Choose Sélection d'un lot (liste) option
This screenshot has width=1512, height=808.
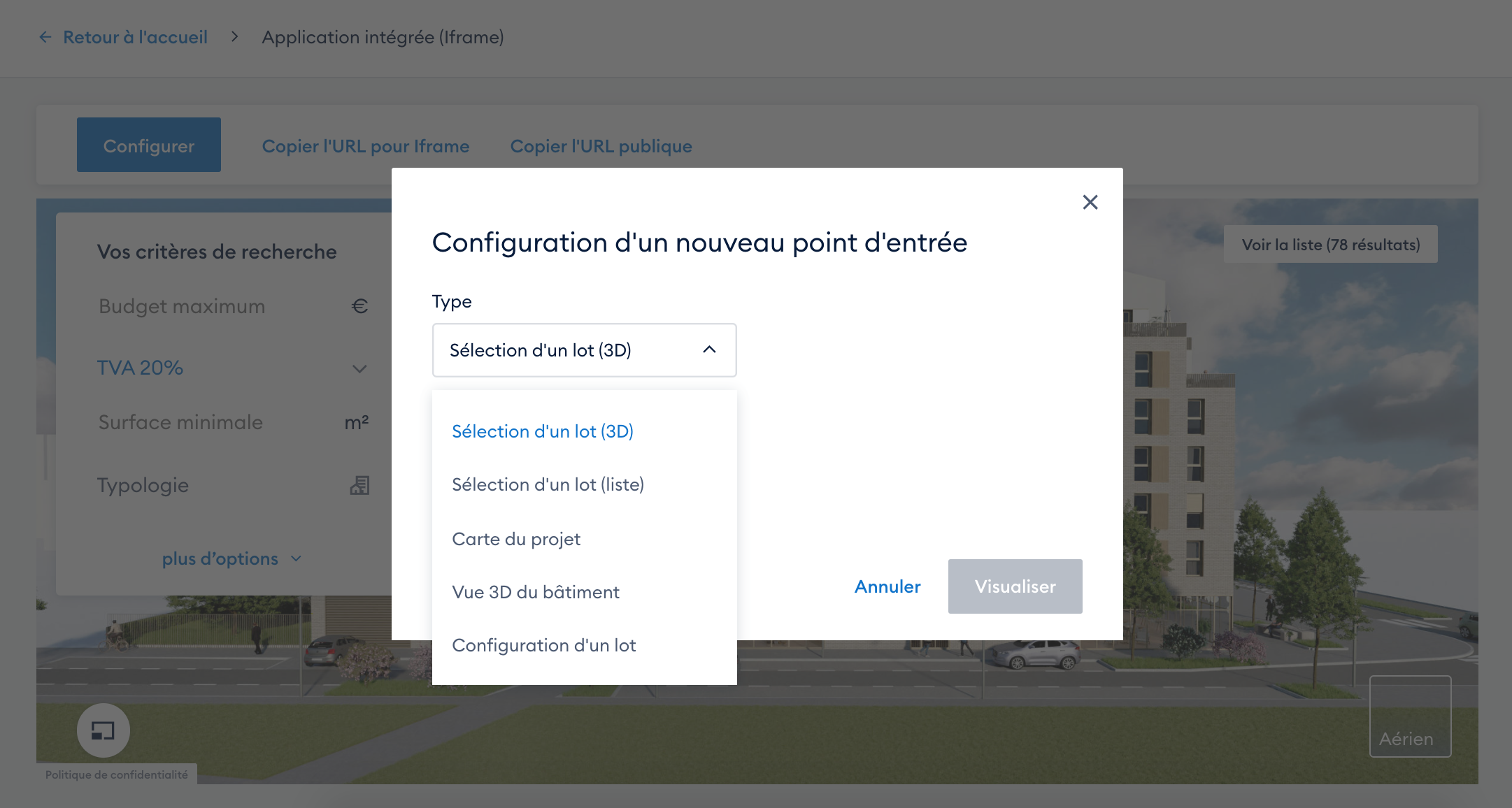[x=548, y=484]
